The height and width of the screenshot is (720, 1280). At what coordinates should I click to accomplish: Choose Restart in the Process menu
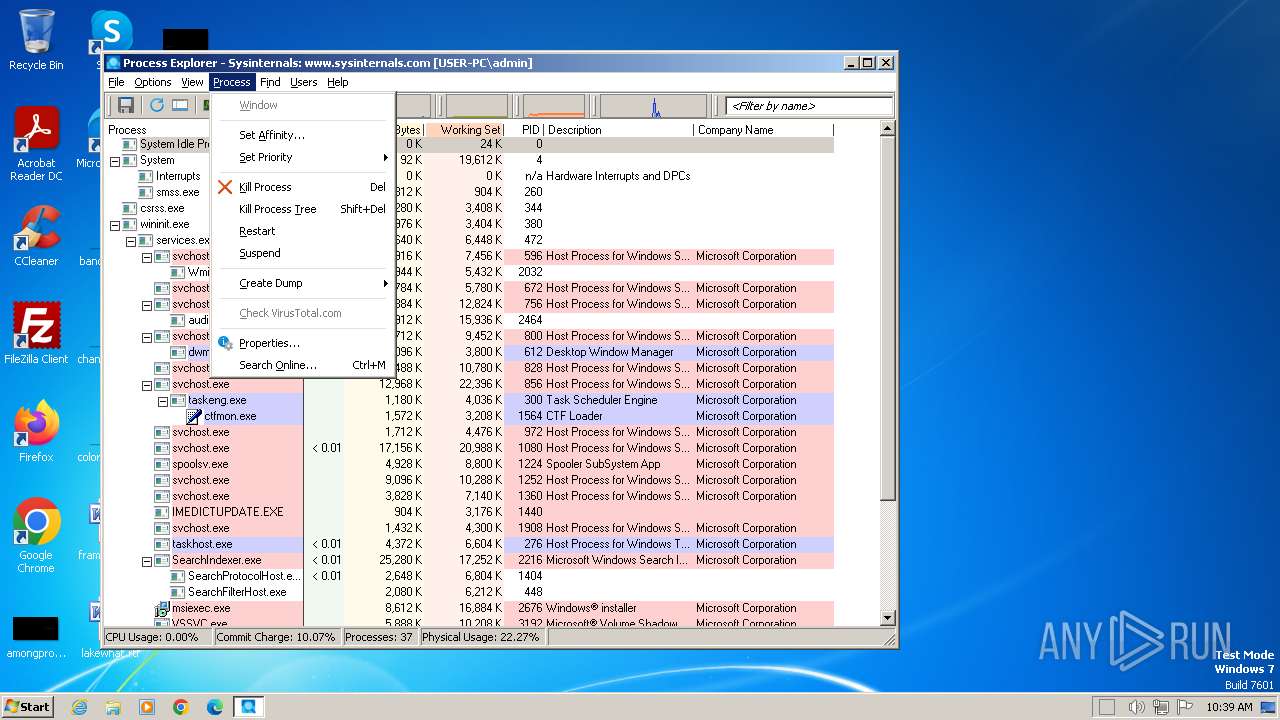pos(303,231)
